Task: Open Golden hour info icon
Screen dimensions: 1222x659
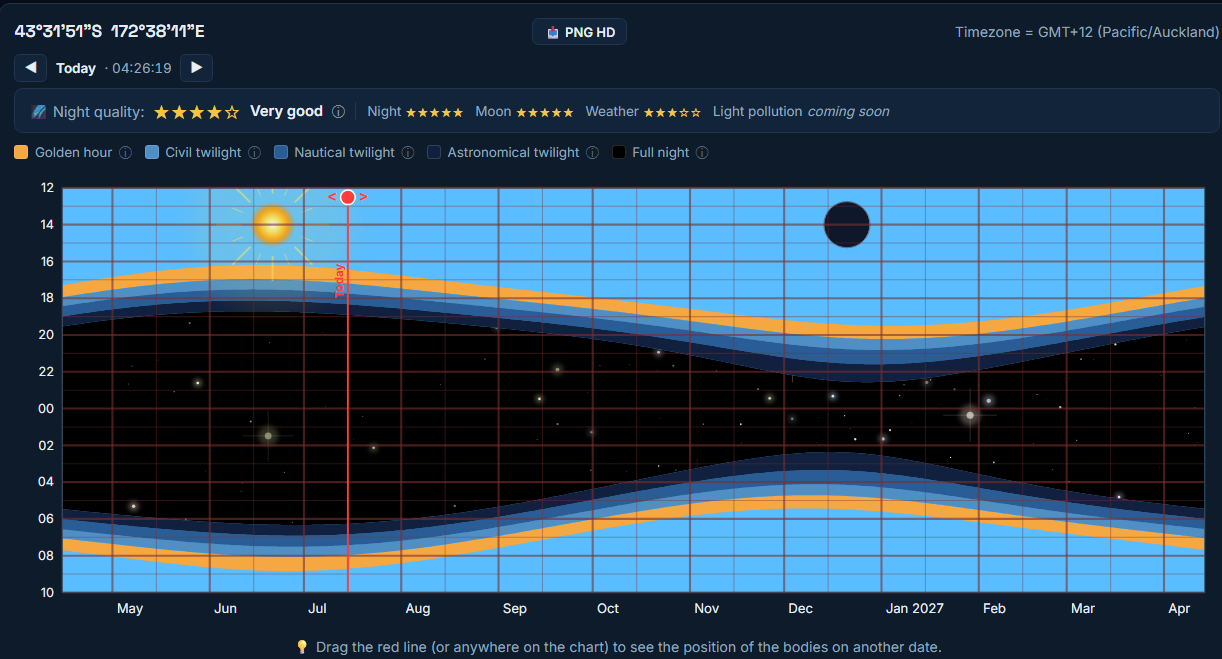Action: (125, 153)
